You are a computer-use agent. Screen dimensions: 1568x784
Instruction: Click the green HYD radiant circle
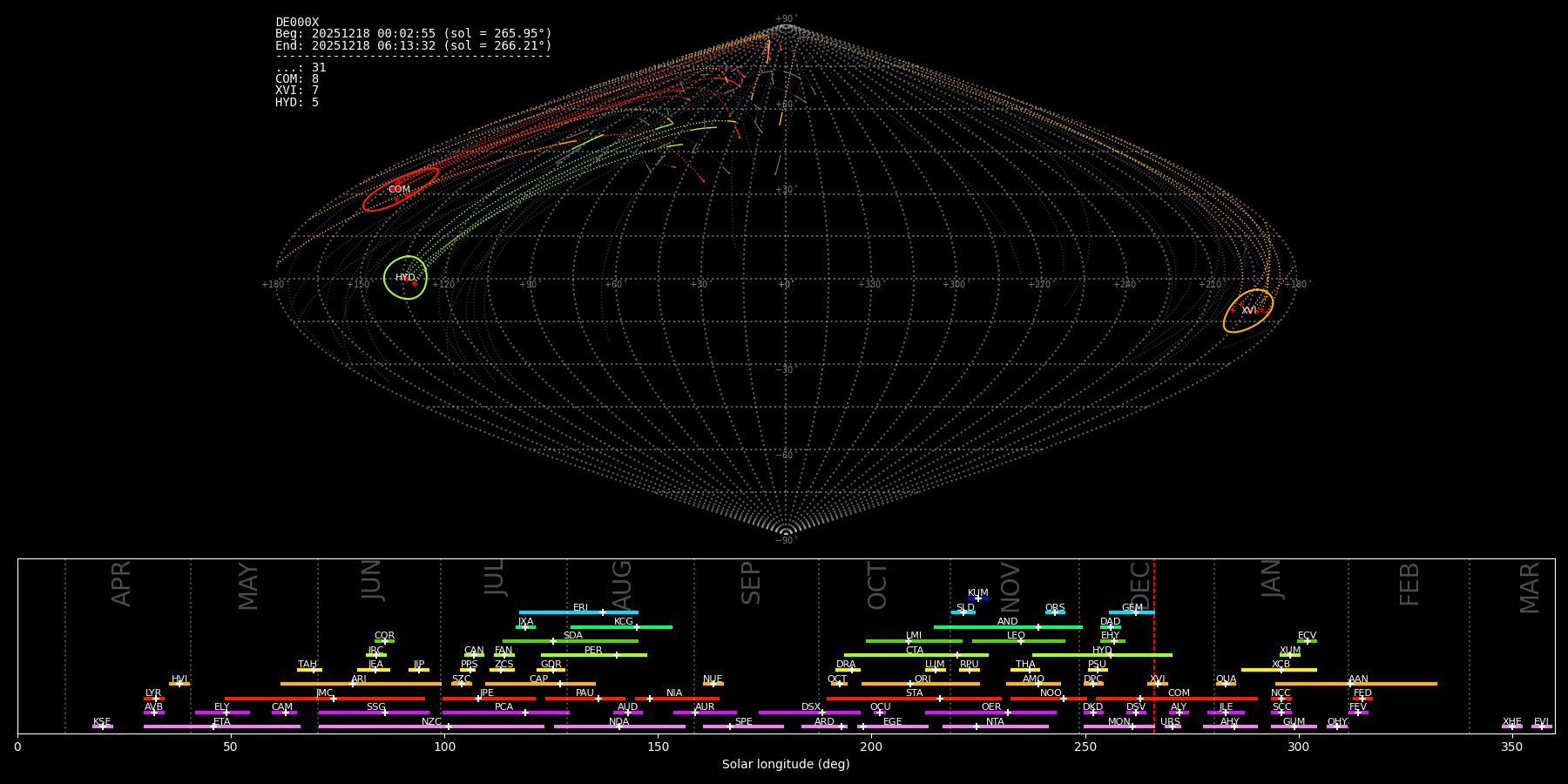tap(405, 278)
